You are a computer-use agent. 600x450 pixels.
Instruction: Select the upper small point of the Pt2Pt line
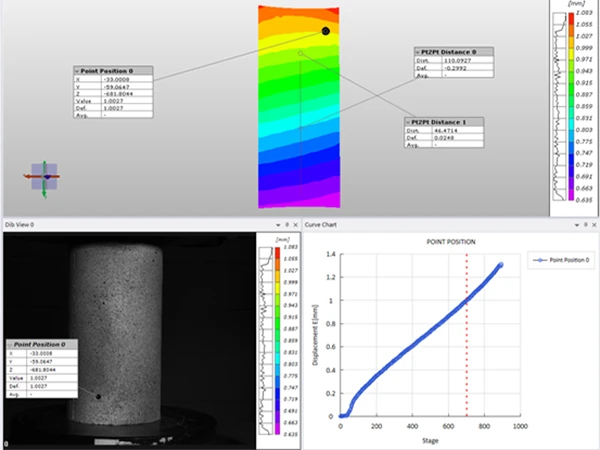(x=300, y=53)
